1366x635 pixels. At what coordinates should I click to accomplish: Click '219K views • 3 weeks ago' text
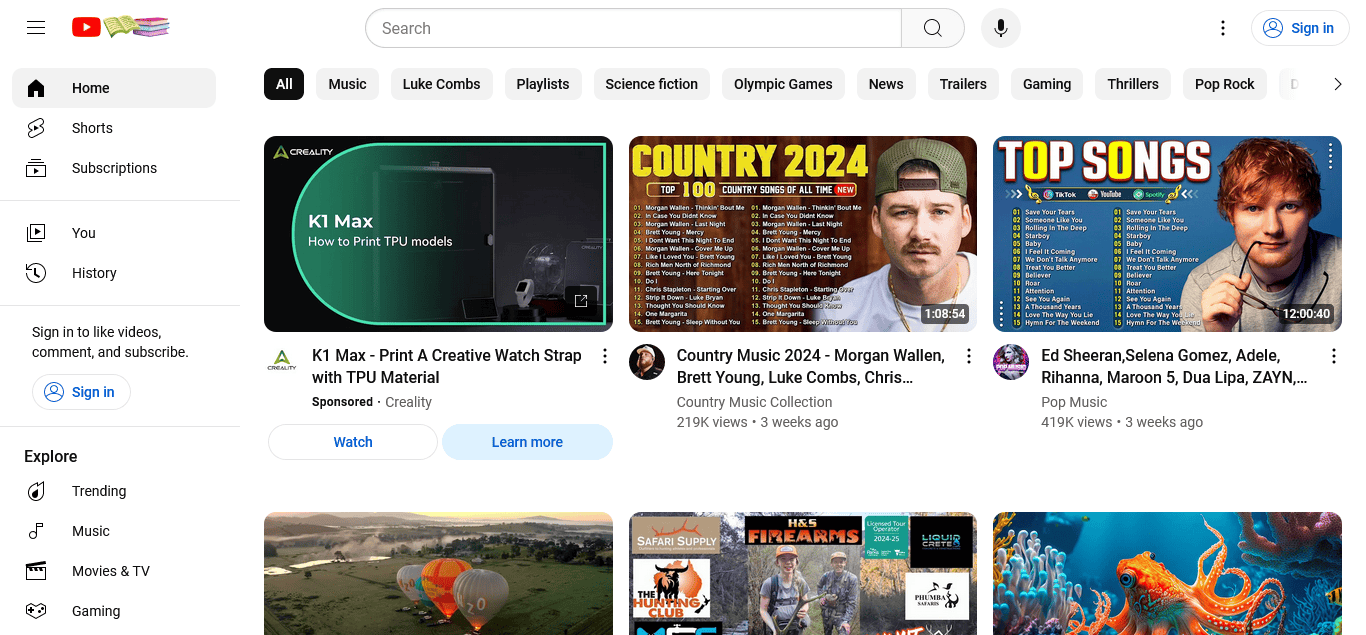758,422
